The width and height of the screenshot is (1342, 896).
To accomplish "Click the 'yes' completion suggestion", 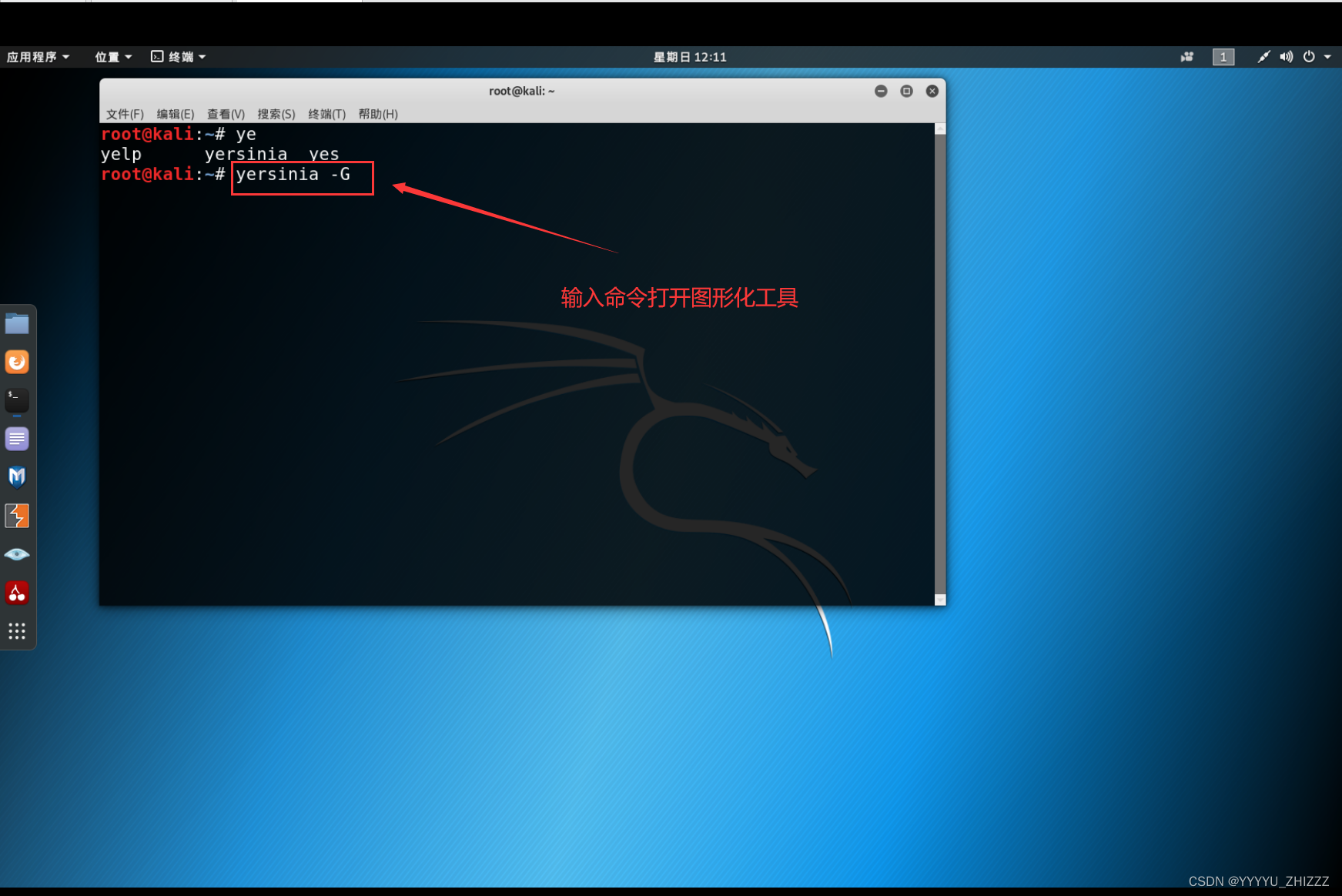I will click(x=324, y=155).
